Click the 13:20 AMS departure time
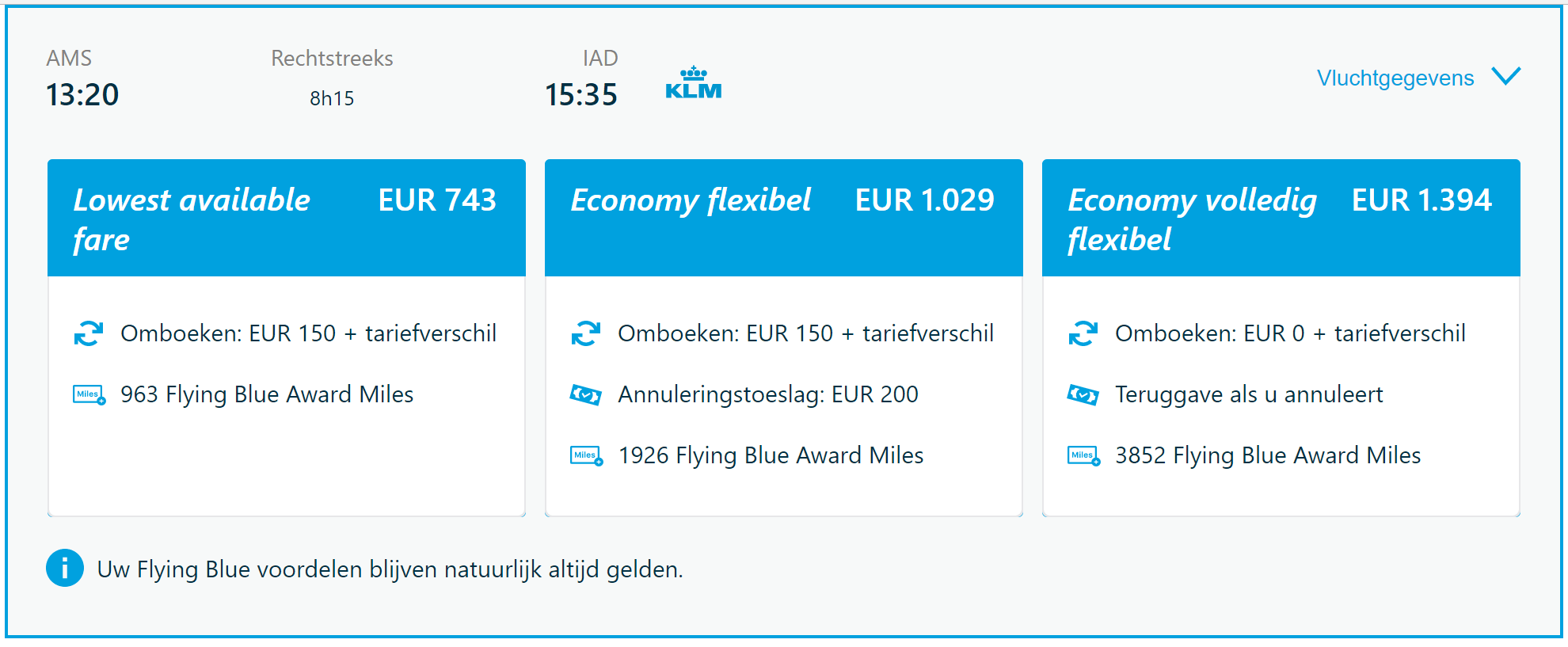1568x647 pixels. point(82,95)
